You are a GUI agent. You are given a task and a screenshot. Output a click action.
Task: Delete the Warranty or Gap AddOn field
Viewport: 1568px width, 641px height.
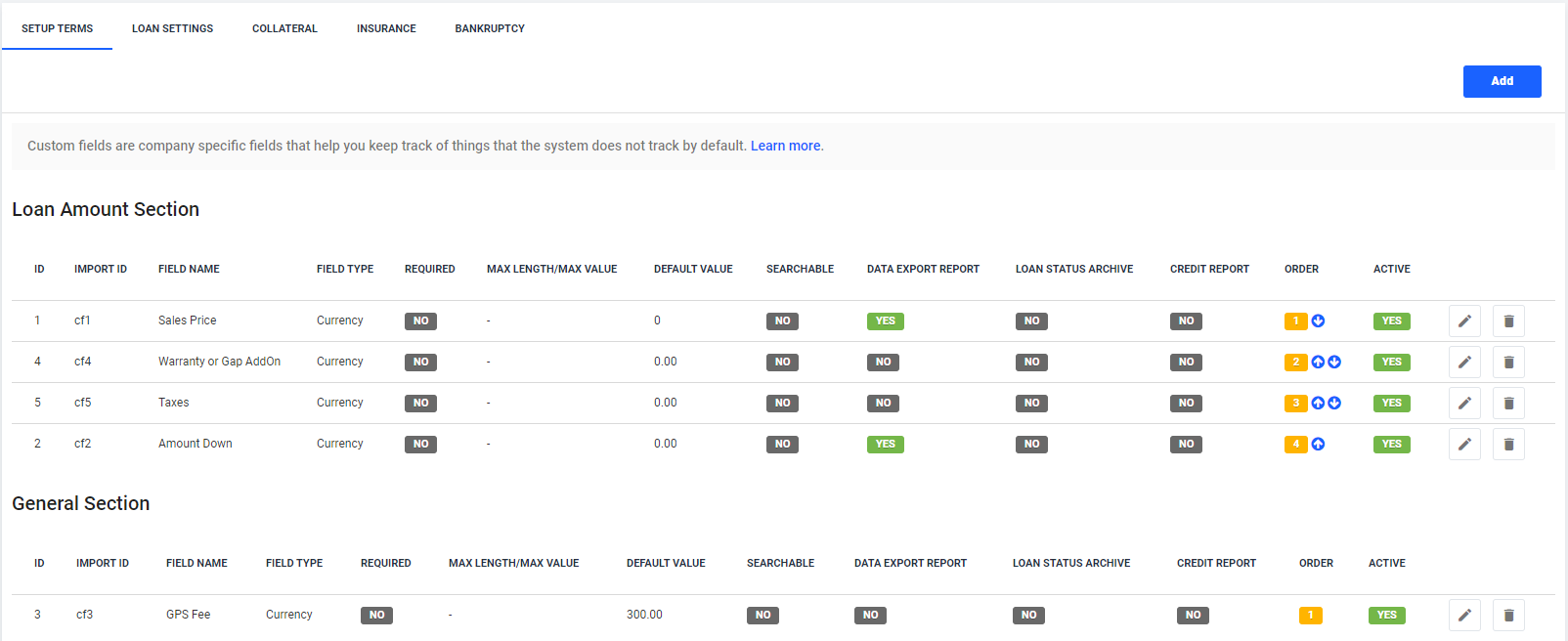coord(1508,362)
